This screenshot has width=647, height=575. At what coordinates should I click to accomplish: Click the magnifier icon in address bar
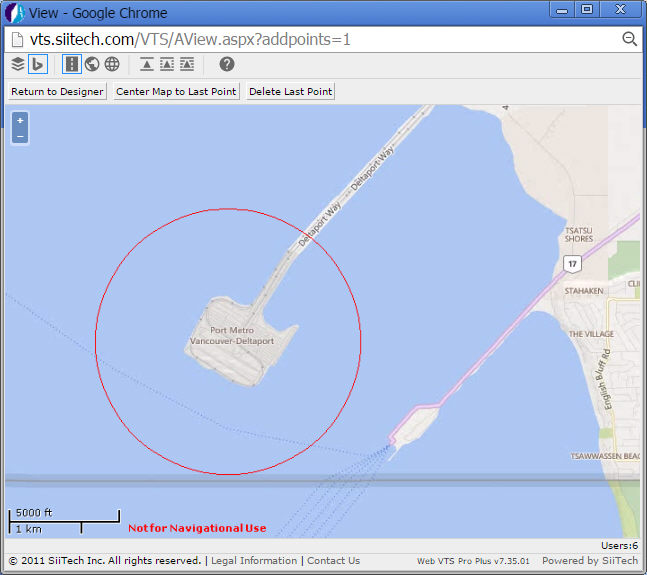tap(630, 39)
